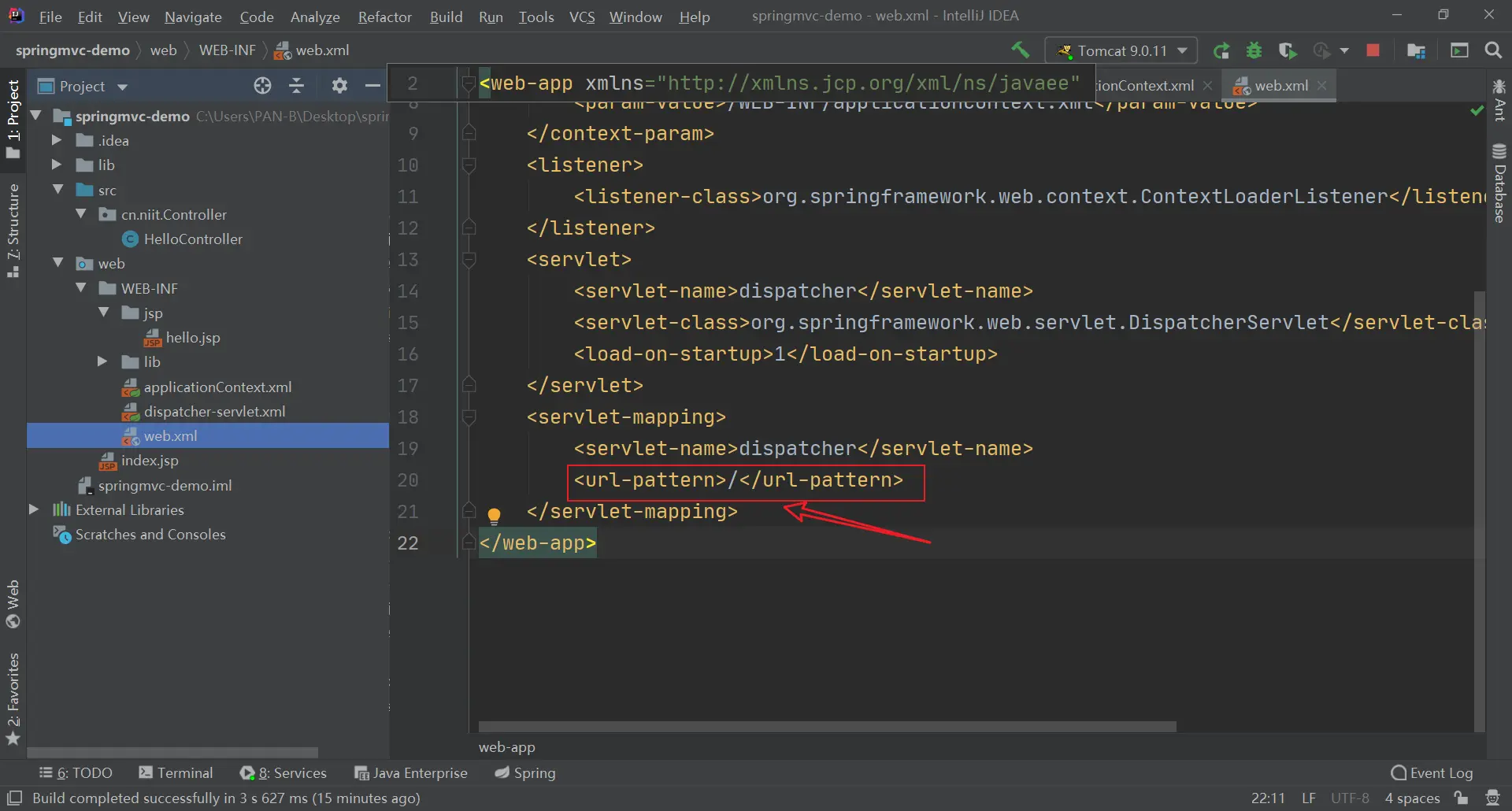The width and height of the screenshot is (1512, 811).
Task: Open the Build menu
Action: pyautogui.click(x=446, y=17)
